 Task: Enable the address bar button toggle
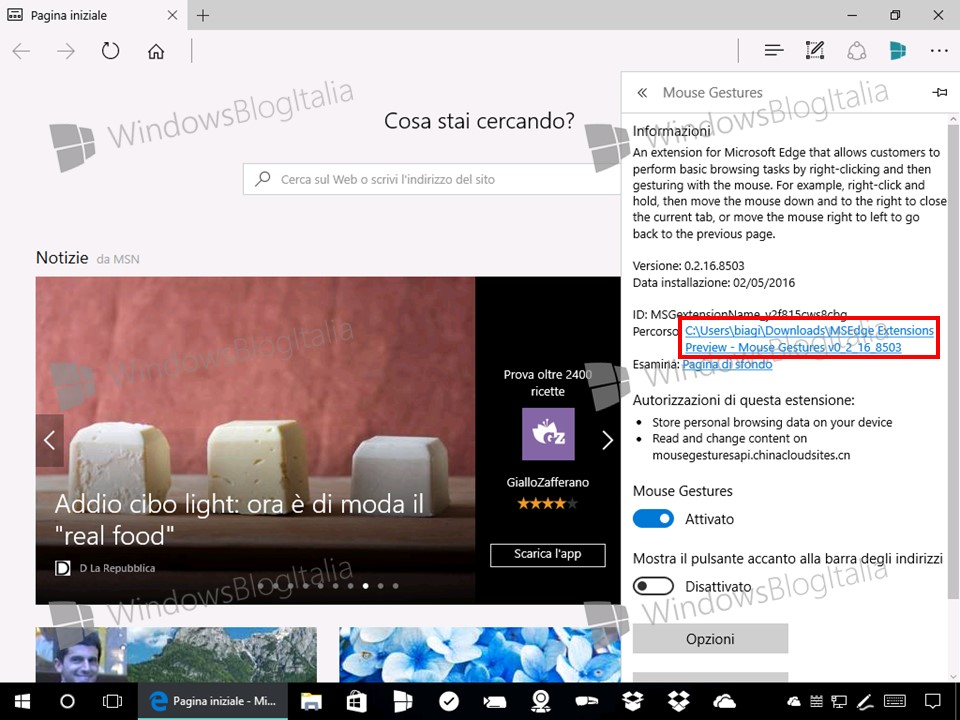[653, 586]
